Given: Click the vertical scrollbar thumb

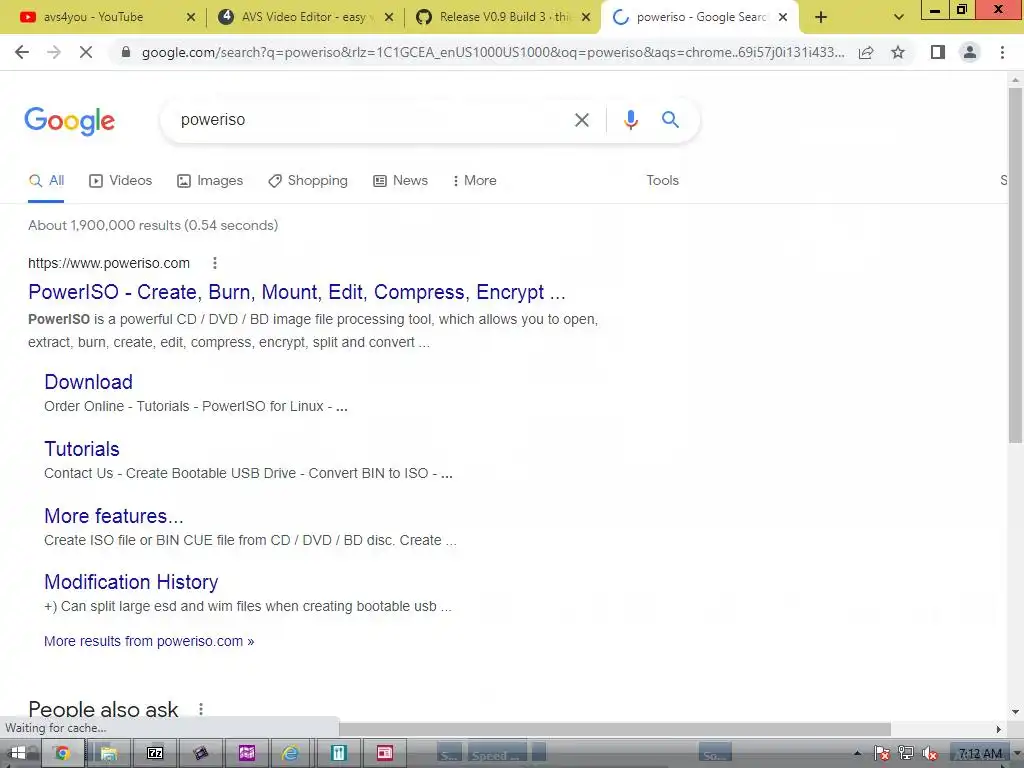Looking at the screenshot, I should click(x=1015, y=264).
